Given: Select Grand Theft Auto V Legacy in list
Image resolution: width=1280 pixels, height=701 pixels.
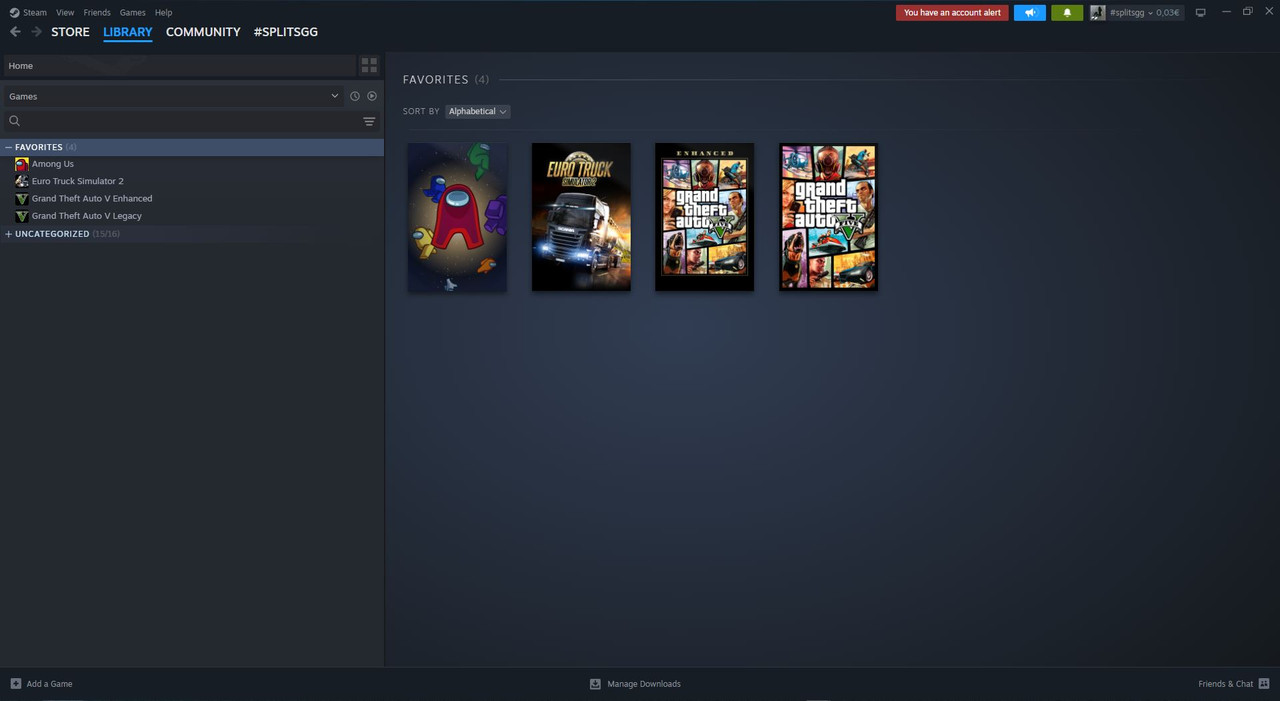Looking at the screenshot, I should 87,216.
